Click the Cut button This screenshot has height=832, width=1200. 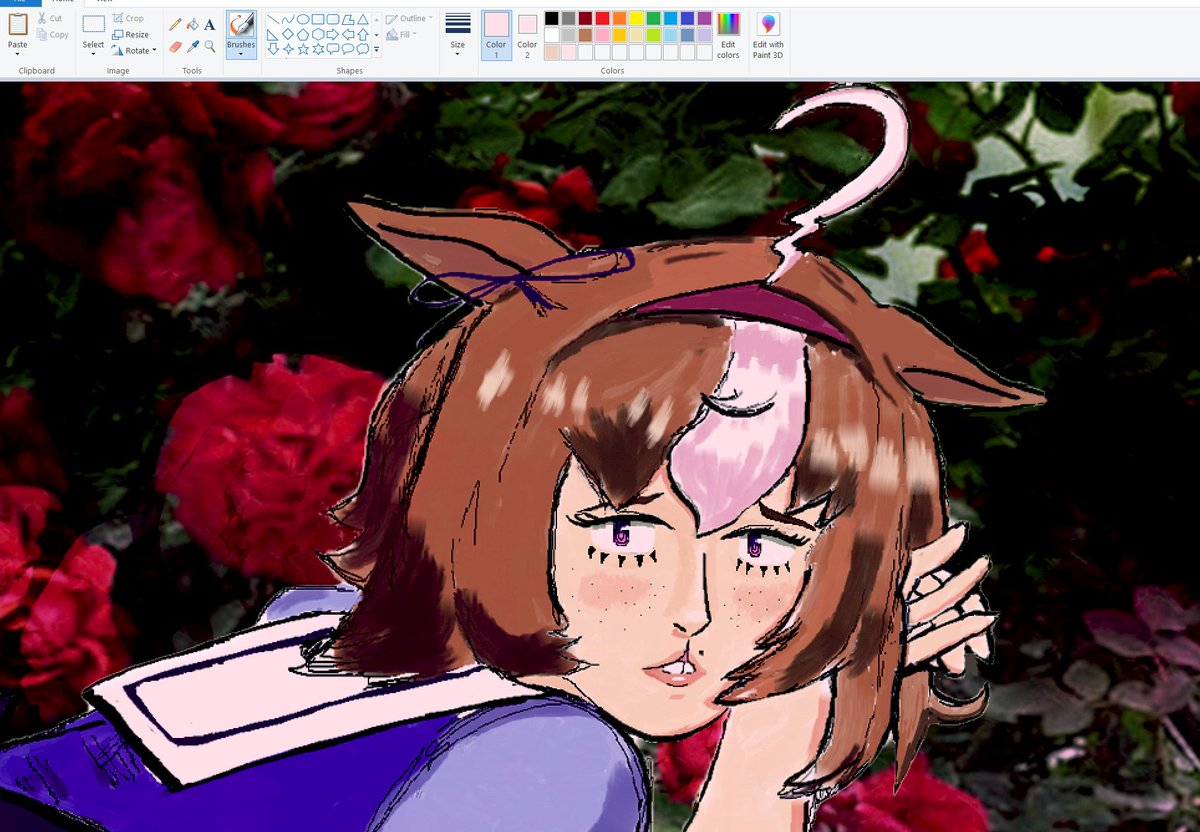pos(50,18)
